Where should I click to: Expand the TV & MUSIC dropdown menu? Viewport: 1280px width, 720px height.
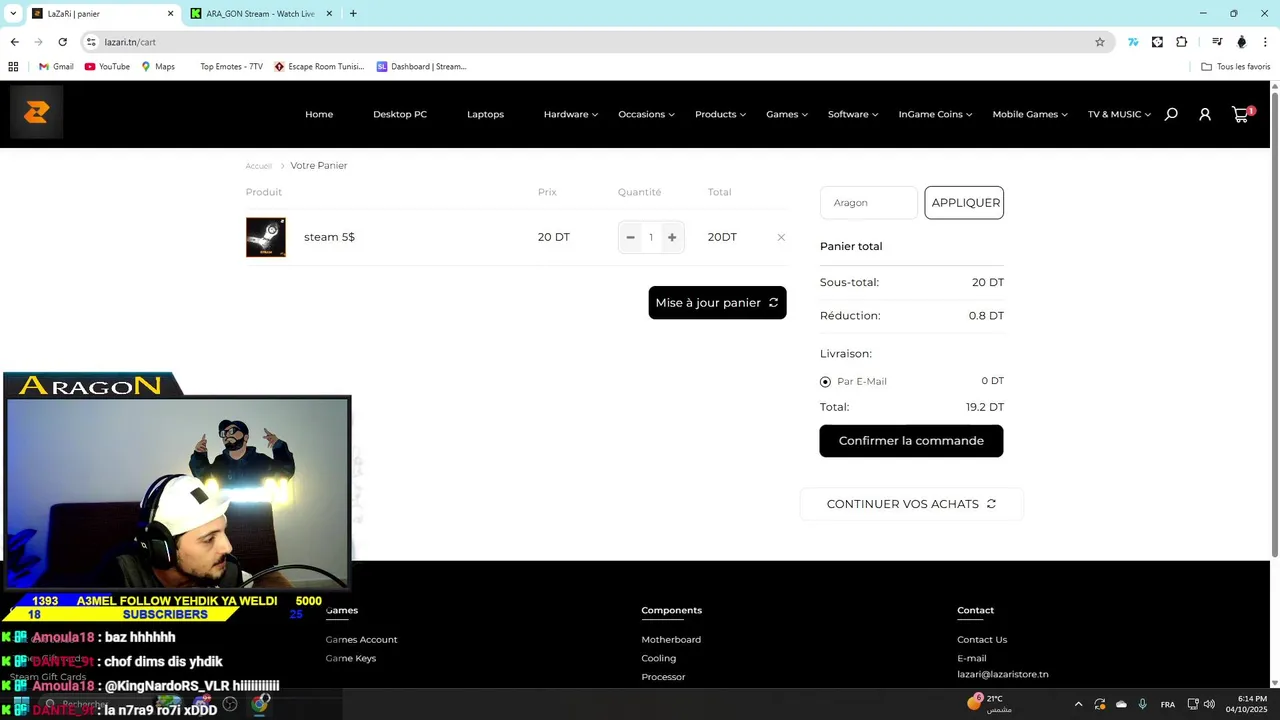tap(1119, 114)
